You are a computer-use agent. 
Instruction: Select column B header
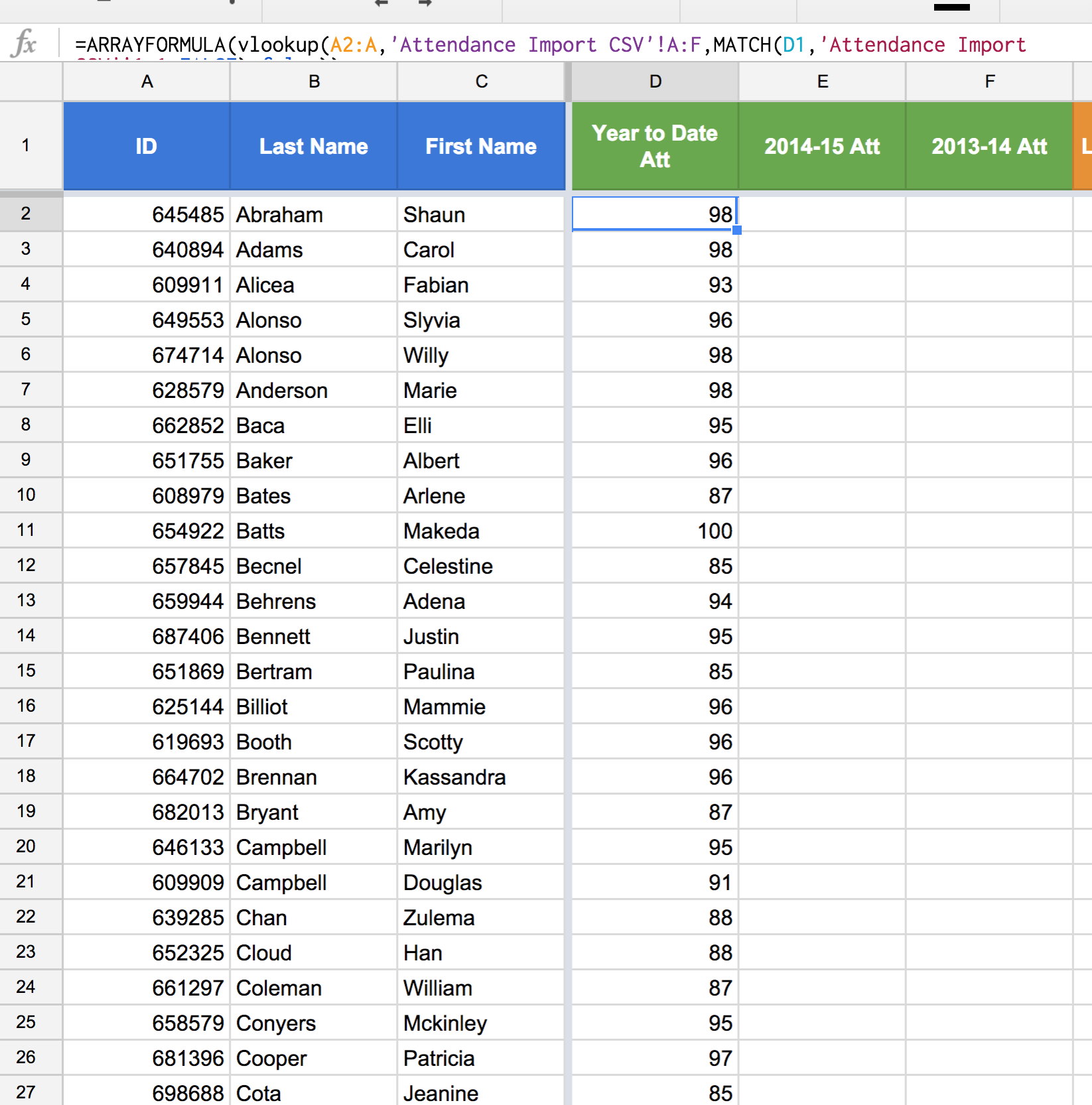point(314,82)
